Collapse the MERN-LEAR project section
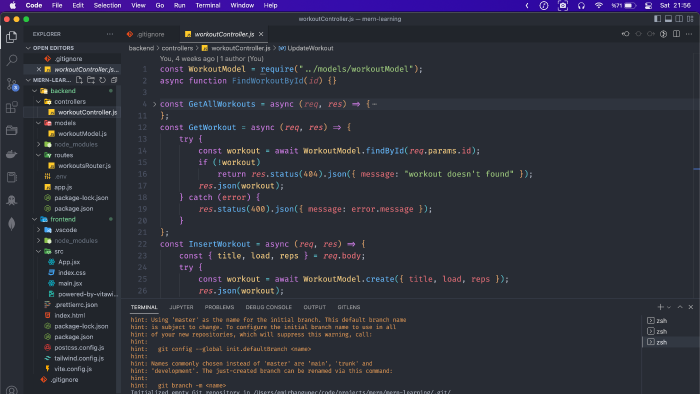 pos(29,80)
